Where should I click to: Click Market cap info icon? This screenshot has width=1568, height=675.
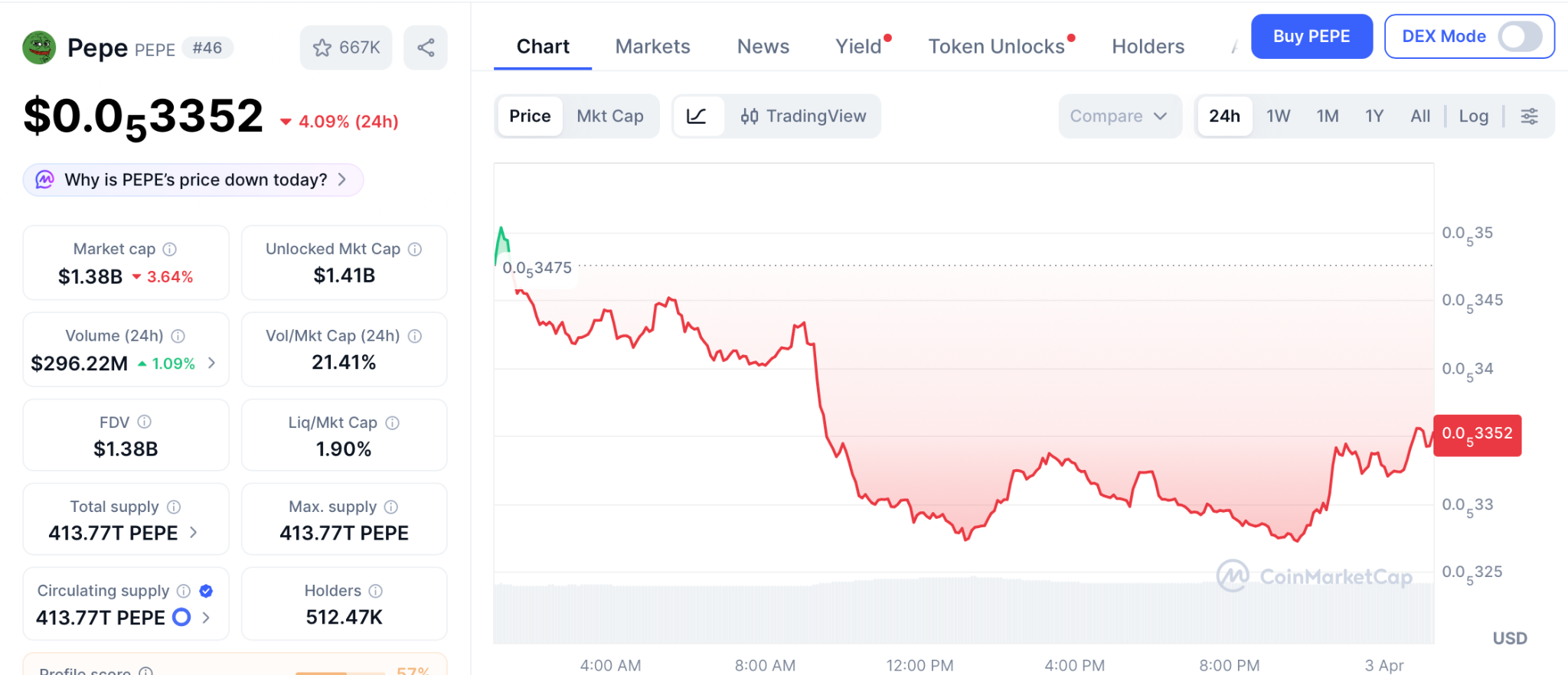tap(170, 249)
